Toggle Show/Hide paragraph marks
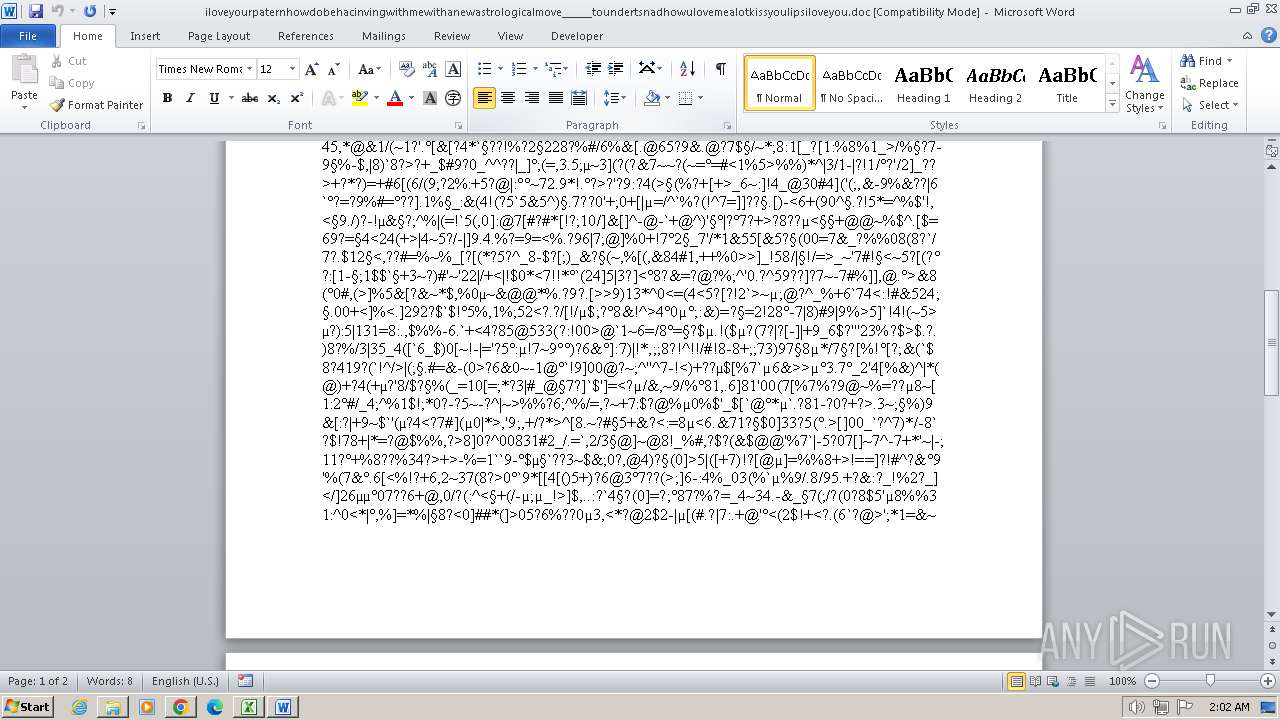1280x720 pixels. coord(720,69)
